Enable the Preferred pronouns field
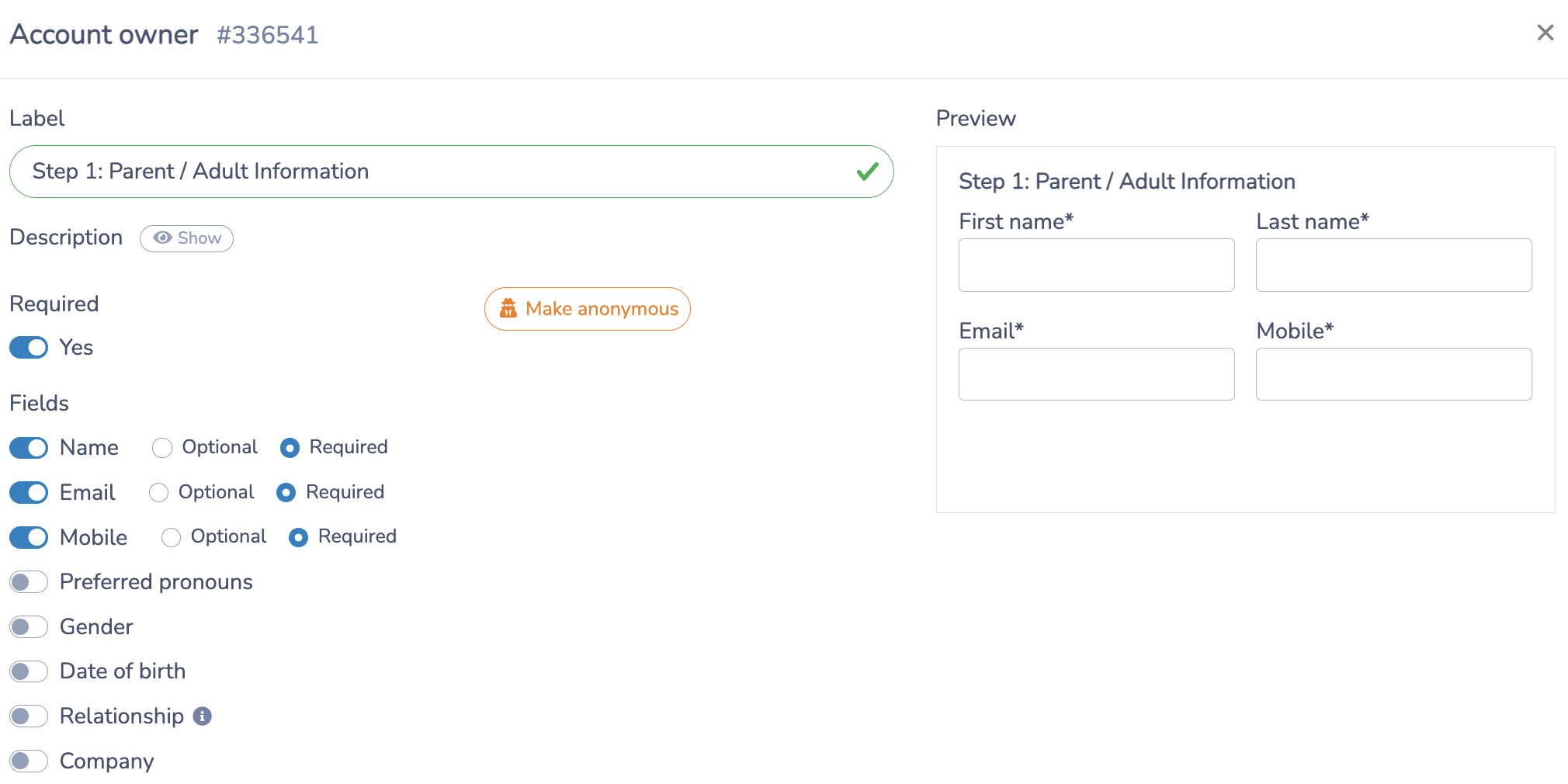Screen dimensions: 1568x784 (29, 582)
